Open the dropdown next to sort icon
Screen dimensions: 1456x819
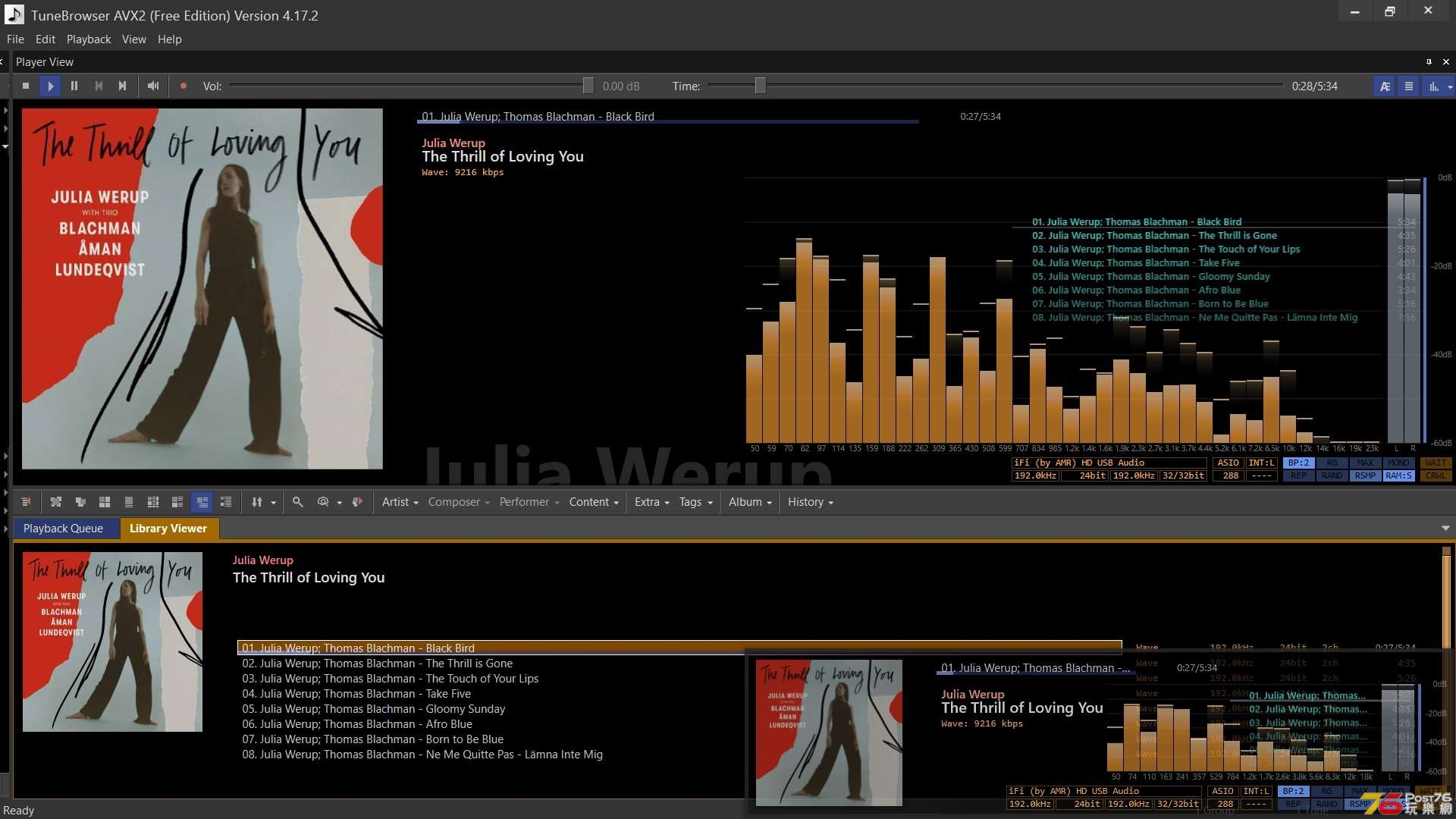(x=274, y=503)
